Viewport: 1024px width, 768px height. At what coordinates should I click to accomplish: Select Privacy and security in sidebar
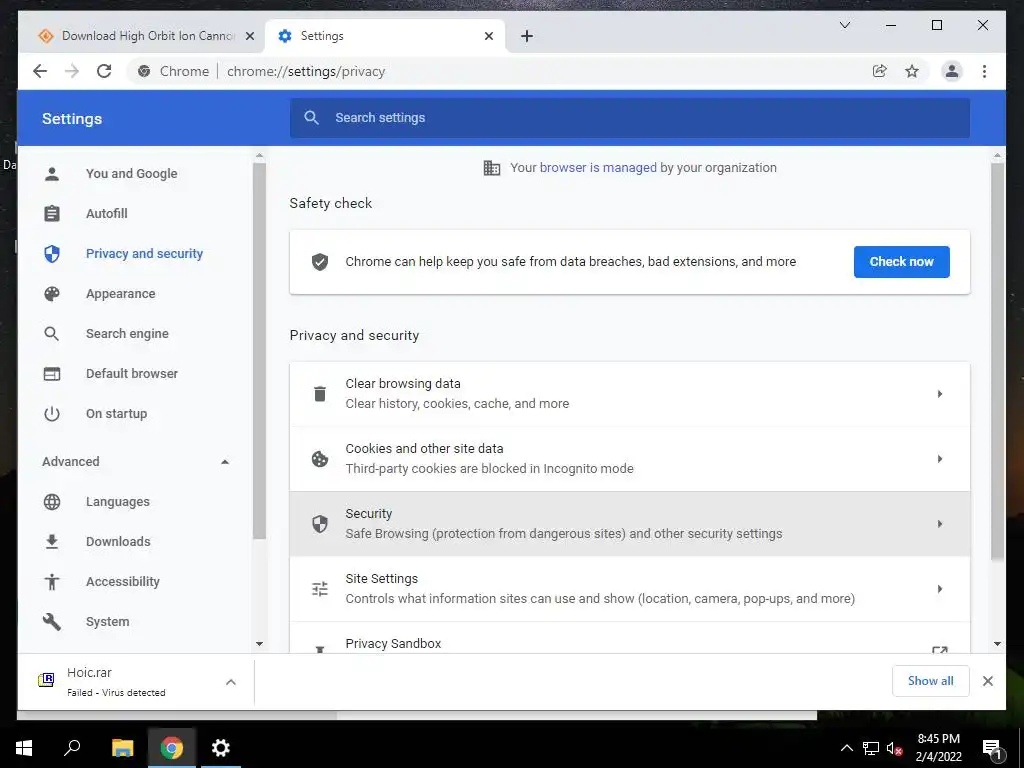pyautogui.click(x=144, y=253)
